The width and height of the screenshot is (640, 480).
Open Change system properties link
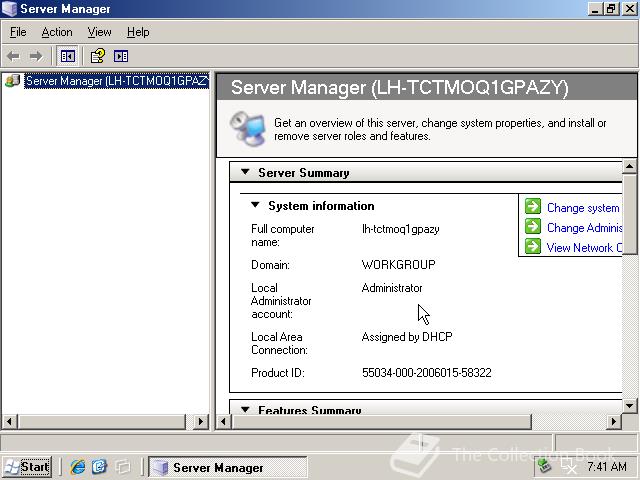point(583,208)
